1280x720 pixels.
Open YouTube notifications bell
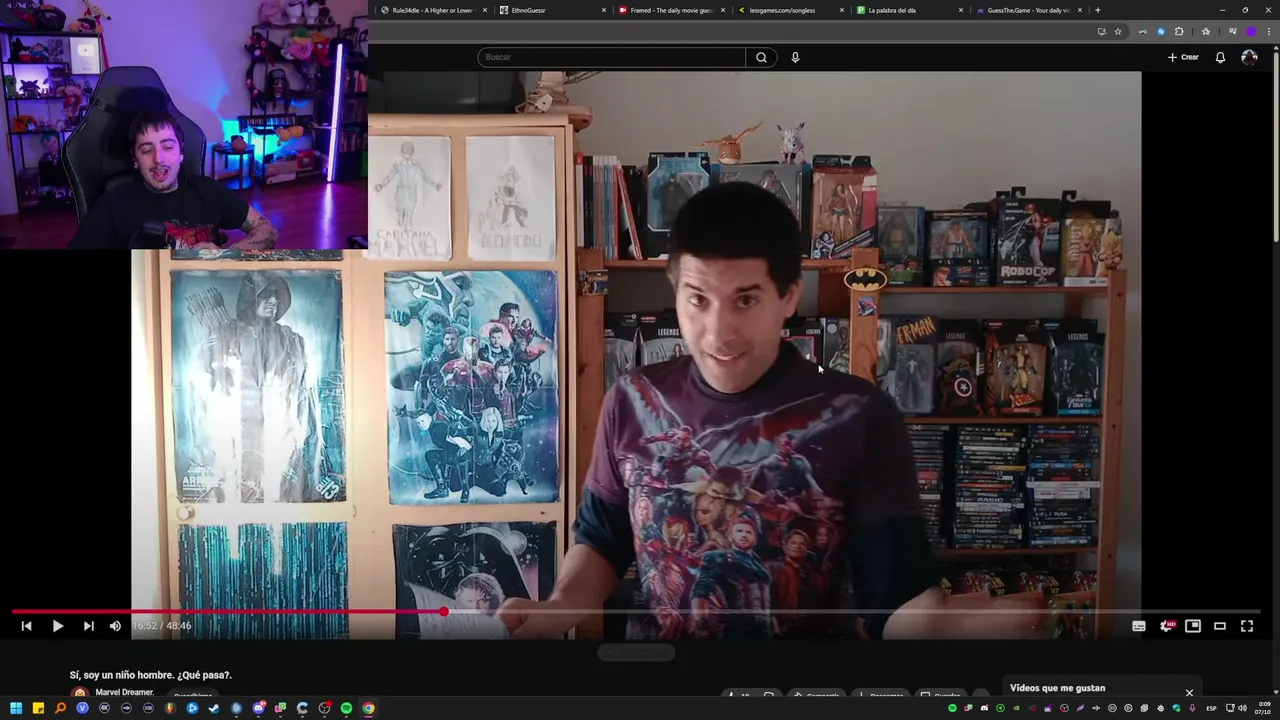point(1220,57)
